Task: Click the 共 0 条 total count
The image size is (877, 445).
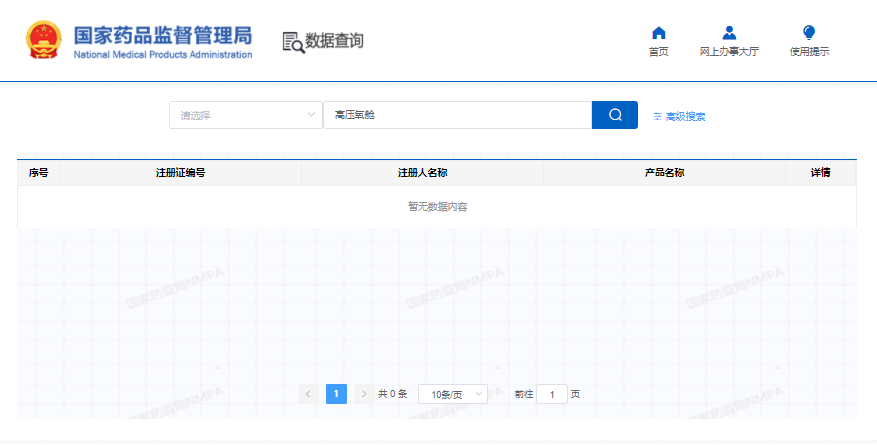Action: click(x=393, y=394)
